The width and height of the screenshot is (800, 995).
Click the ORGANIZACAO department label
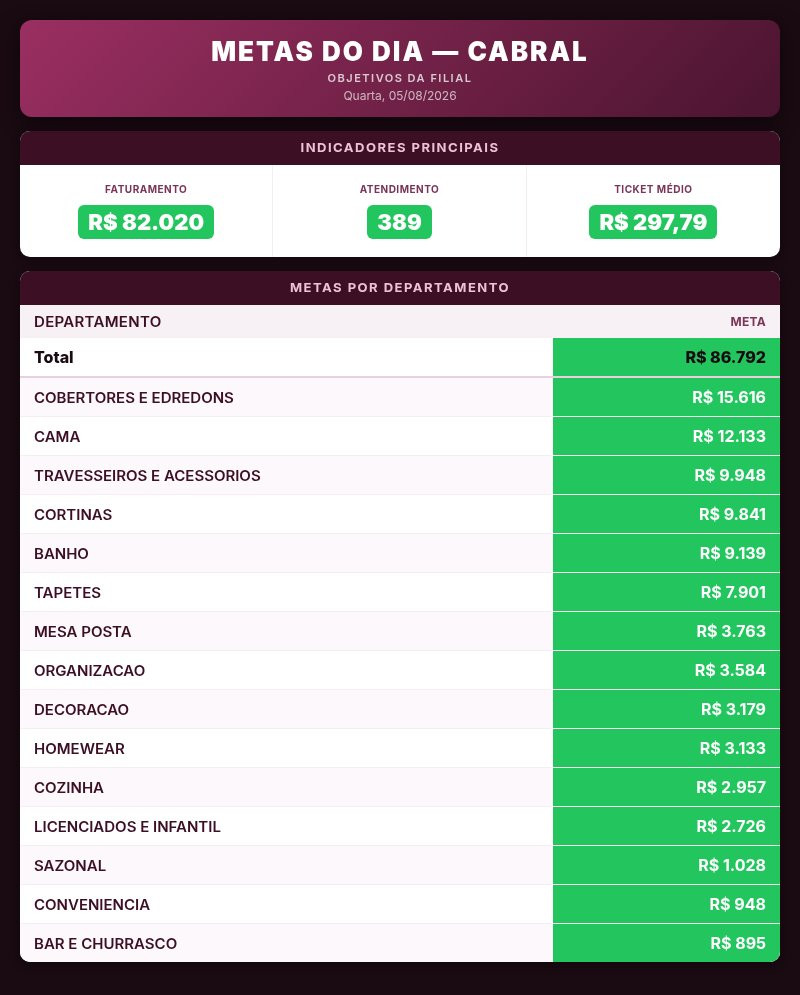[89, 671]
